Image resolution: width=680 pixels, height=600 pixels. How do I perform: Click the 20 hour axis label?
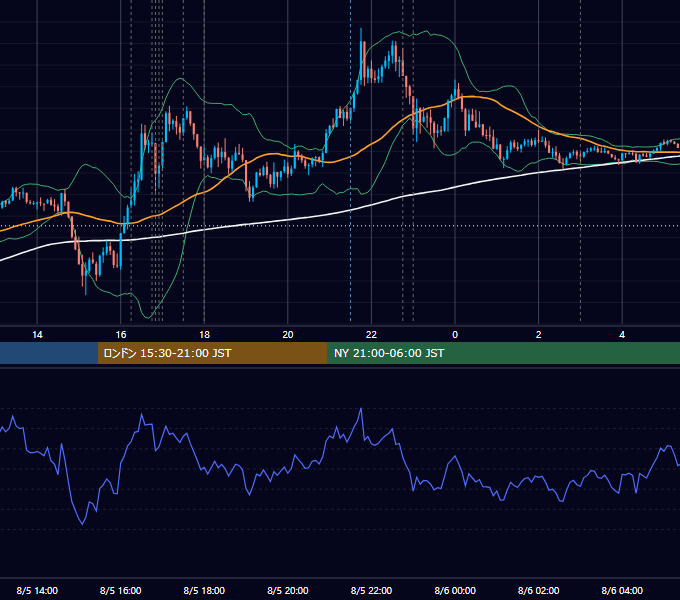pyautogui.click(x=288, y=335)
